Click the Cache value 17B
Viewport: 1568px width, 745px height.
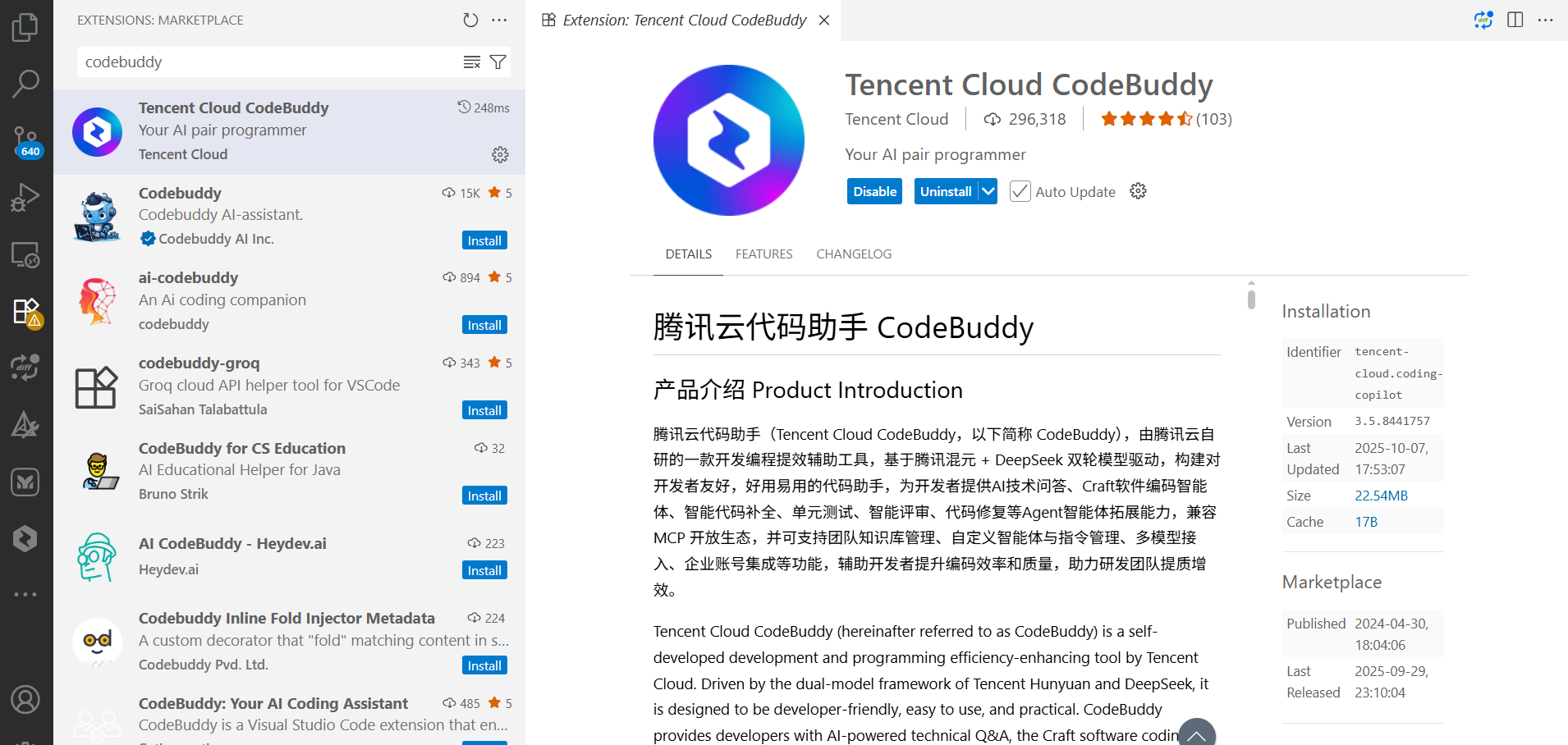tap(1366, 522)
